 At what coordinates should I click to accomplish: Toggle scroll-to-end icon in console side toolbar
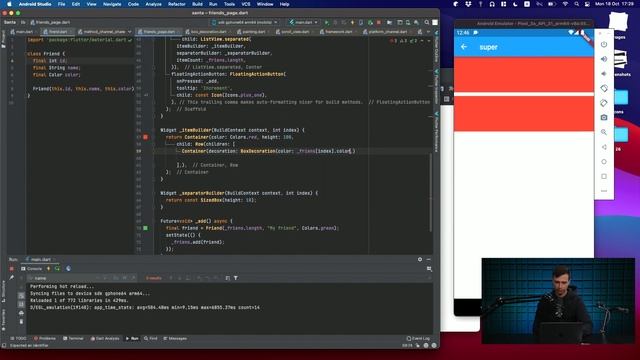pos(21,304)
